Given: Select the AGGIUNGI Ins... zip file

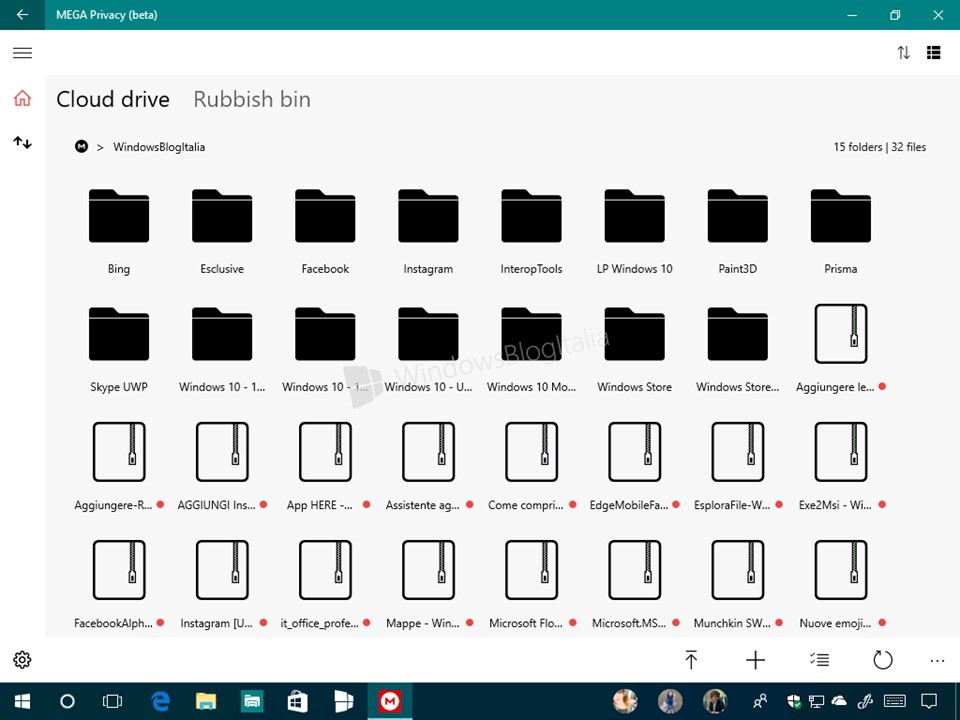Looking at the screenshot, I should 222,468.
